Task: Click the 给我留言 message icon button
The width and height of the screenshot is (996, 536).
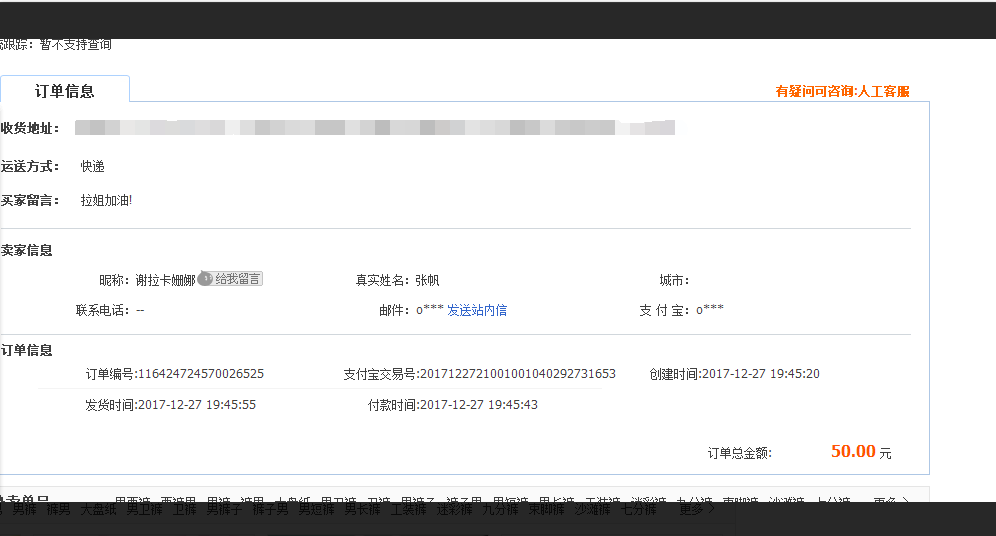Action: pos(230,279)
